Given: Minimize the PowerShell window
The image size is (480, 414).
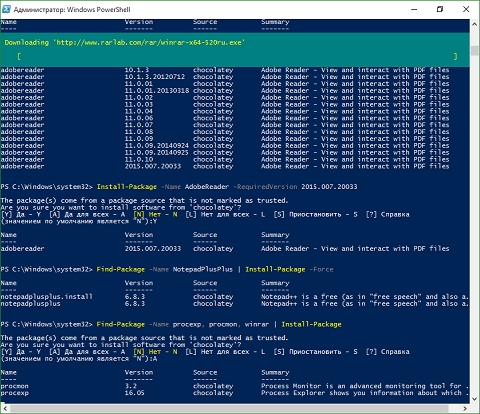Looking at the screenshot, I should [x=414, y=9].
